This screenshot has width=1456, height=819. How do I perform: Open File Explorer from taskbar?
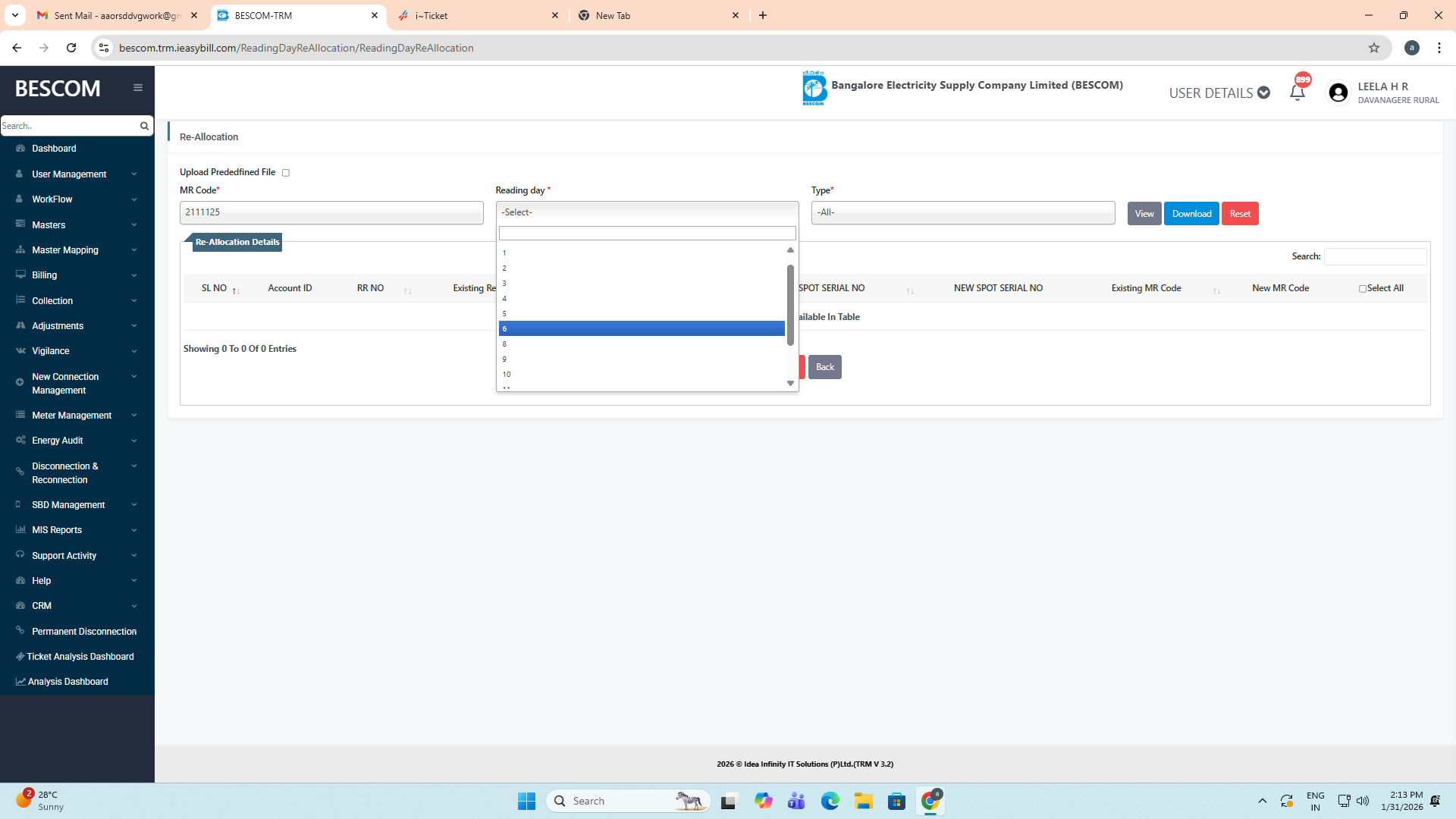tap(863, 801)
